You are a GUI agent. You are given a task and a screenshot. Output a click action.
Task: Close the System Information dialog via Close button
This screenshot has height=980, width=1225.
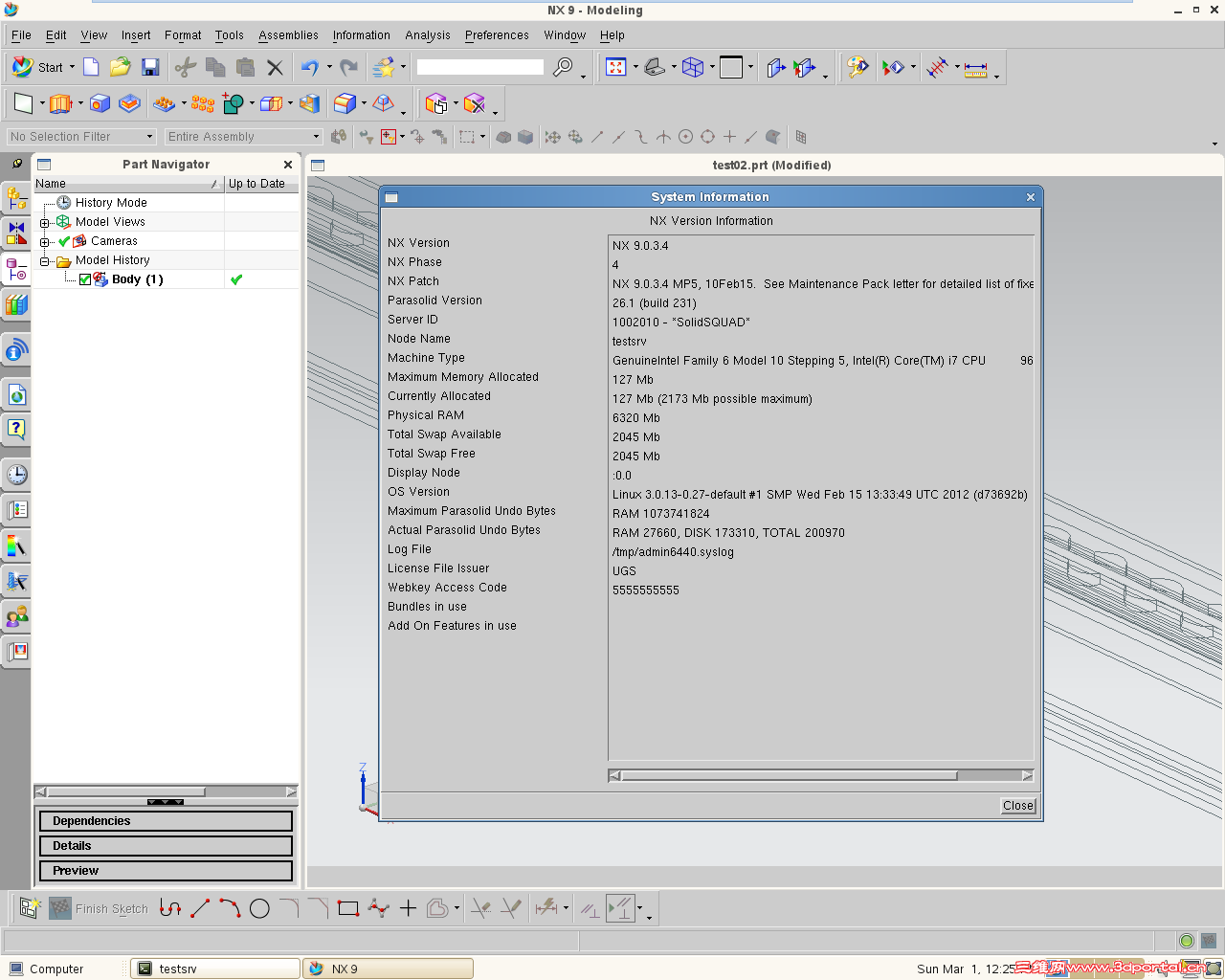coord(1018,806)
